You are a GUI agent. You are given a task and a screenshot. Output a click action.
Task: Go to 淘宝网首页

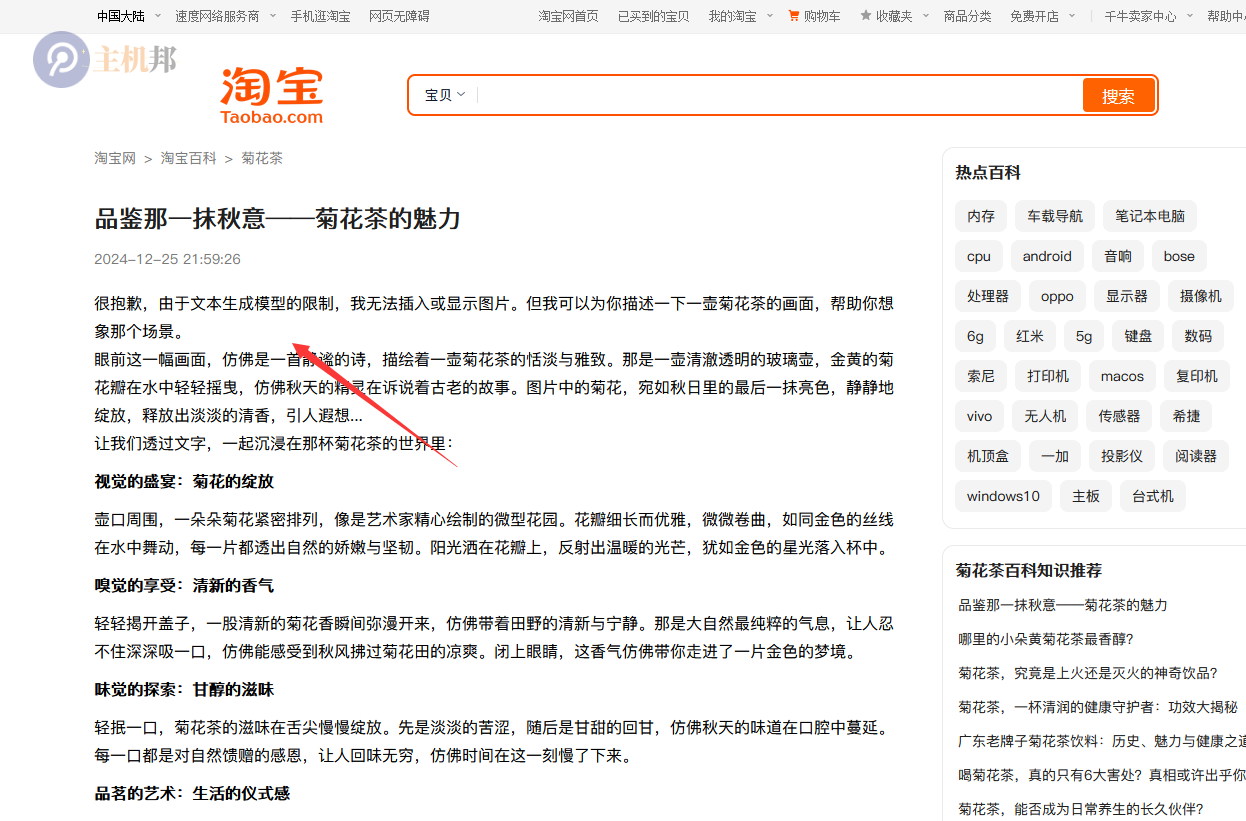(568, 16)
